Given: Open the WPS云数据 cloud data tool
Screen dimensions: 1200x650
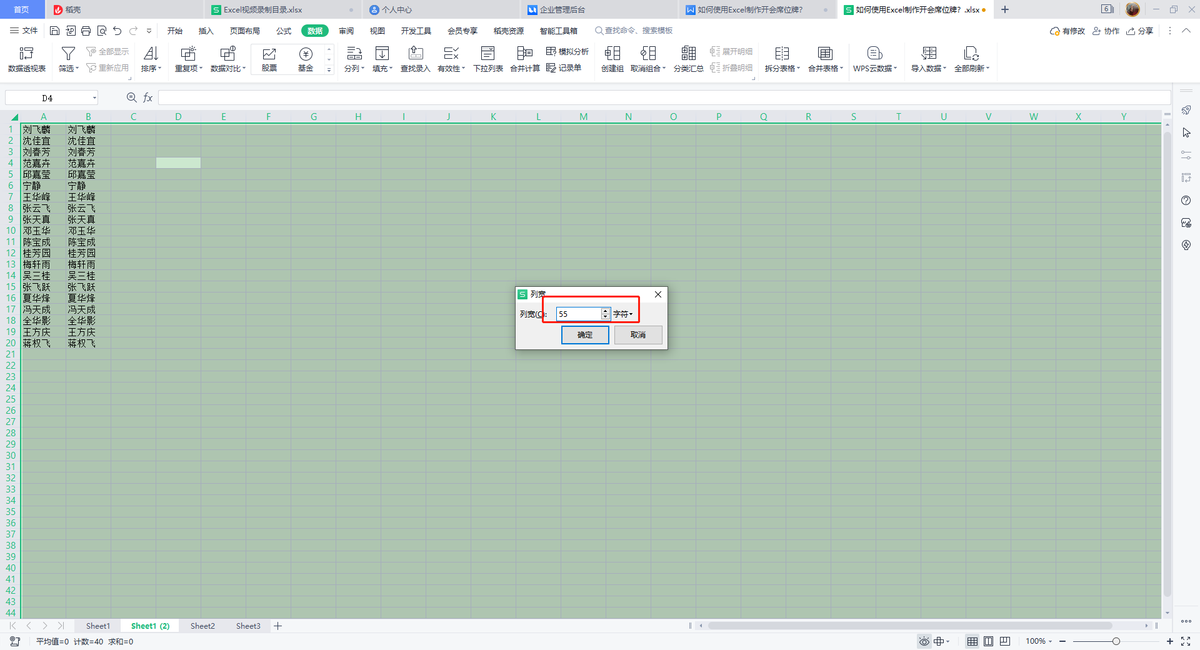Looking at the screenshot, I should point(875,59).
